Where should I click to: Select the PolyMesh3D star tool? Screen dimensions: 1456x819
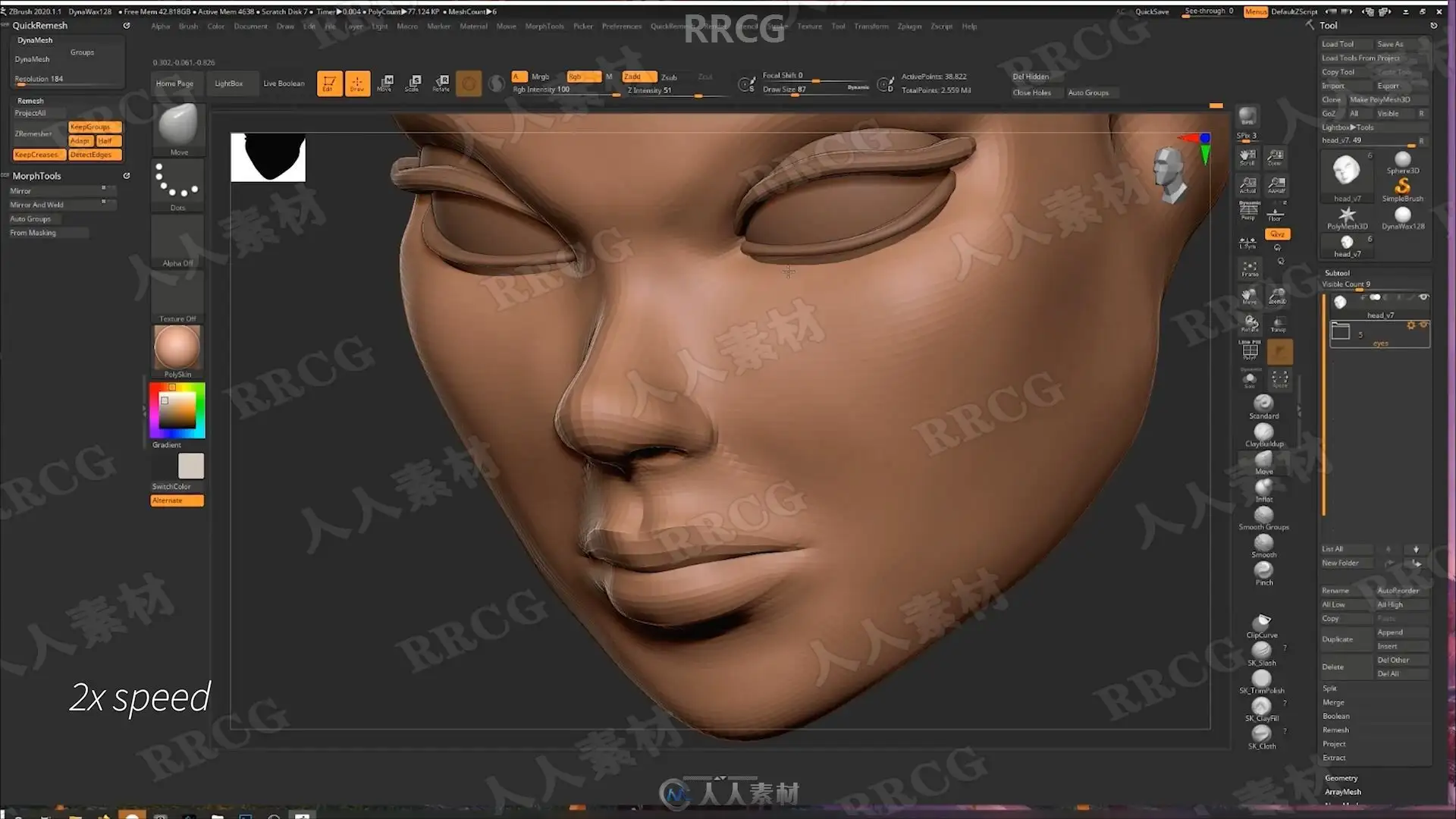click(x=1347, y=218)
